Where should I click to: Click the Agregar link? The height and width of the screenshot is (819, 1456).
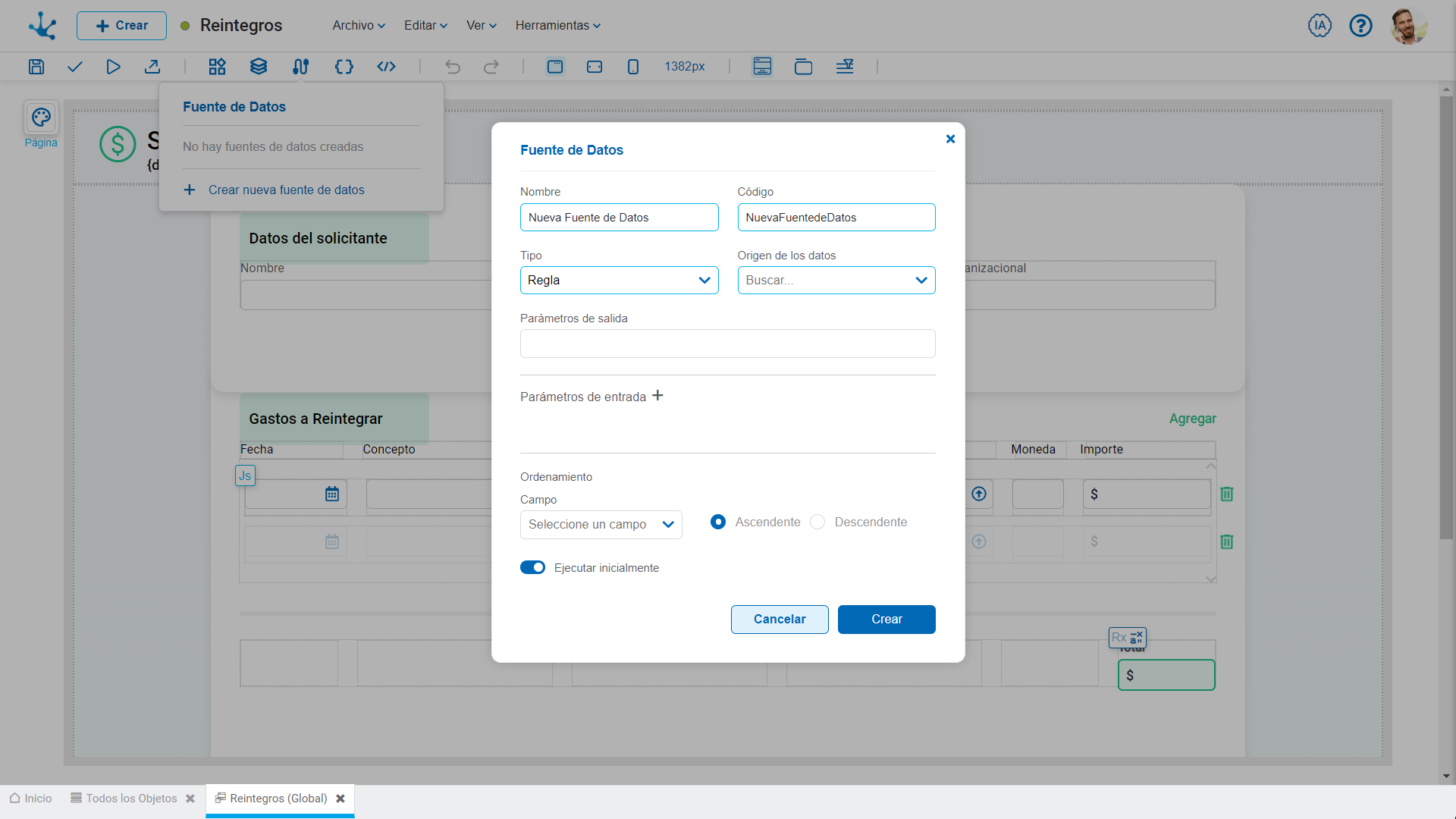(x=1192, y=419)
